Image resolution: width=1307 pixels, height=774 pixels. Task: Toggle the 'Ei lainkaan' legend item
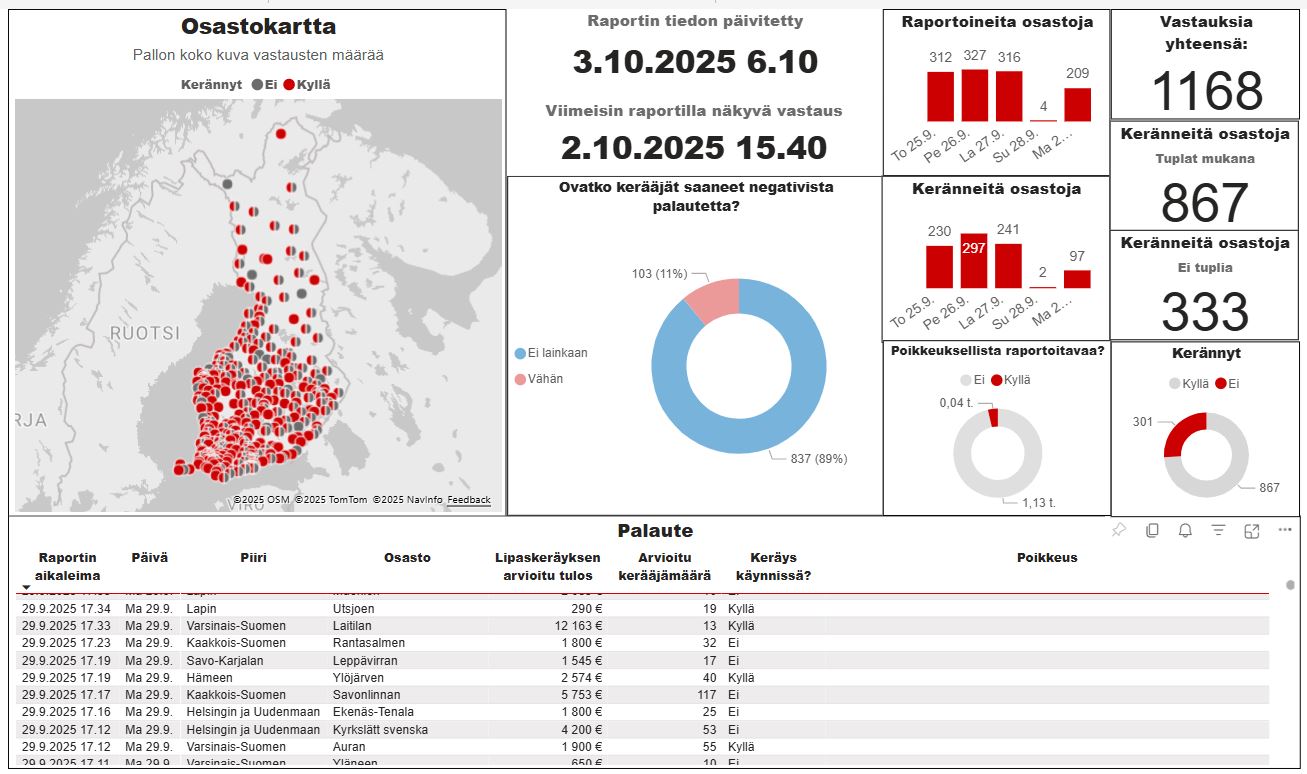tap(520, 353)
